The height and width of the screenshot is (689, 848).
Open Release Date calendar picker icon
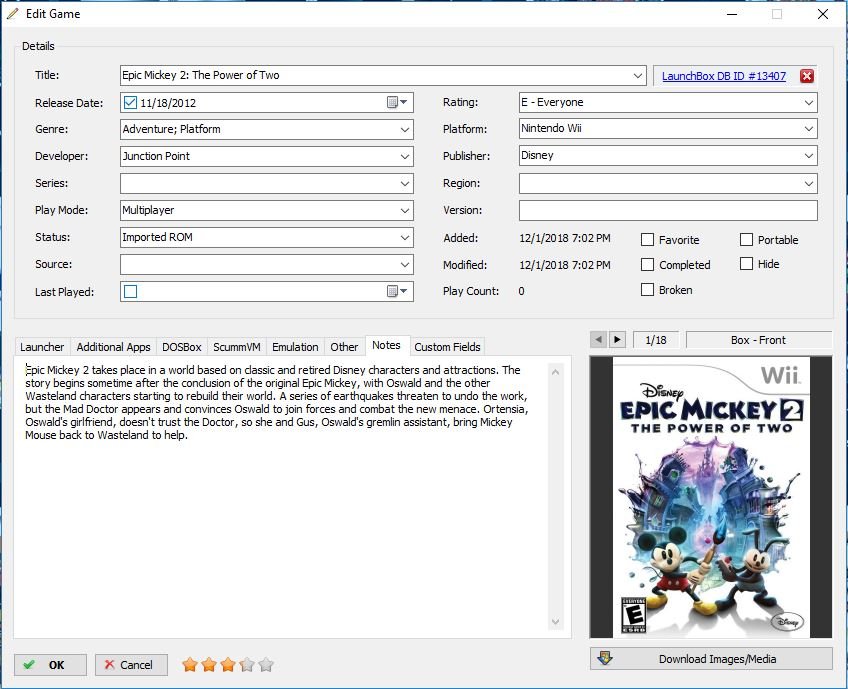397,102
